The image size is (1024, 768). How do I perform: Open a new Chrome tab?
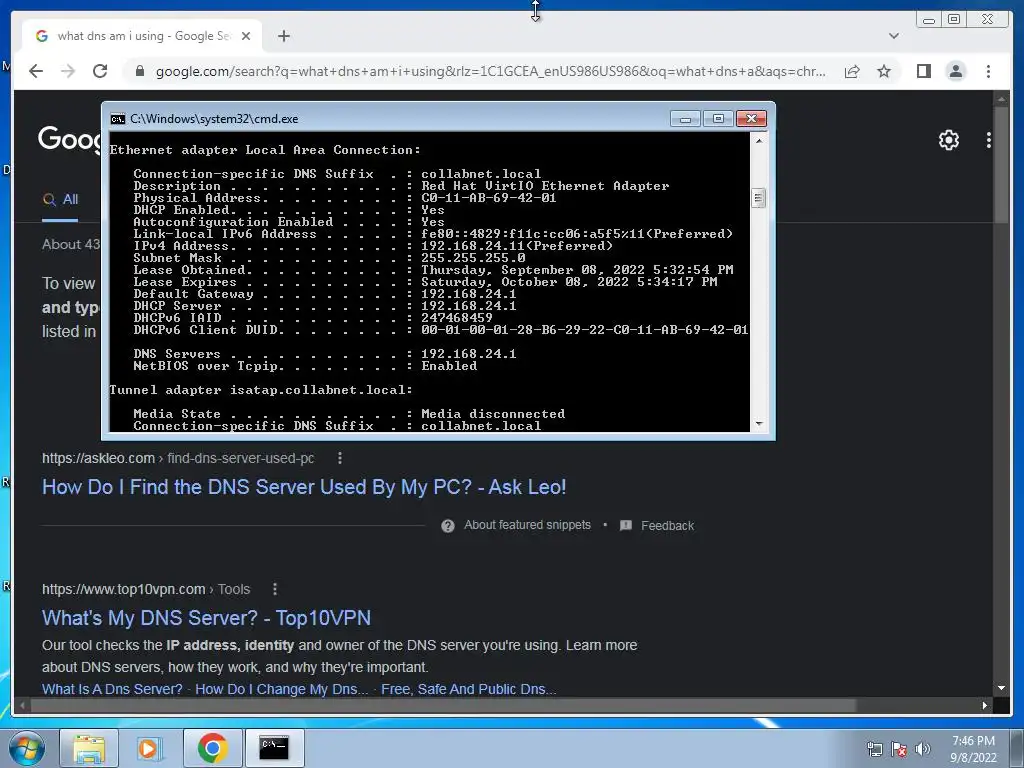[283, 36]
